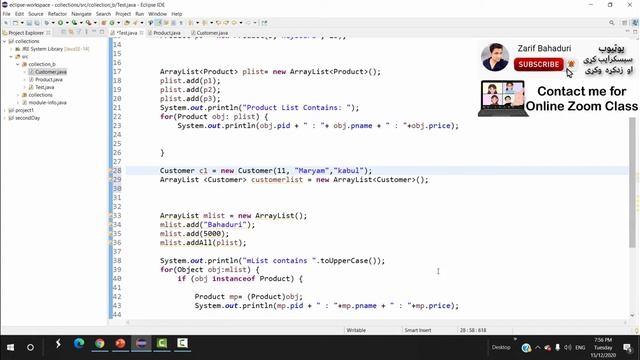Screen dimensions: 640x360
Task: Click the red SUBSCRIBE button
Action: coord(538,64)
